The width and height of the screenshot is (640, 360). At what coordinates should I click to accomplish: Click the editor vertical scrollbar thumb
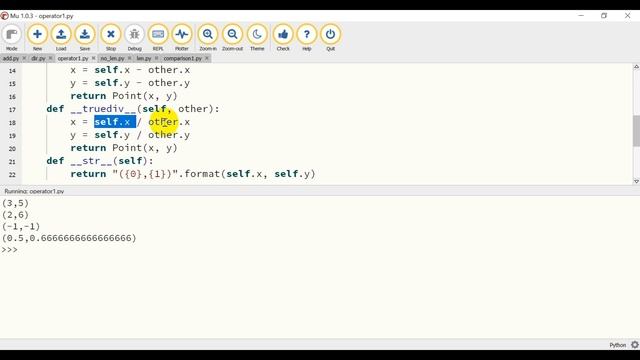(636, 131)
